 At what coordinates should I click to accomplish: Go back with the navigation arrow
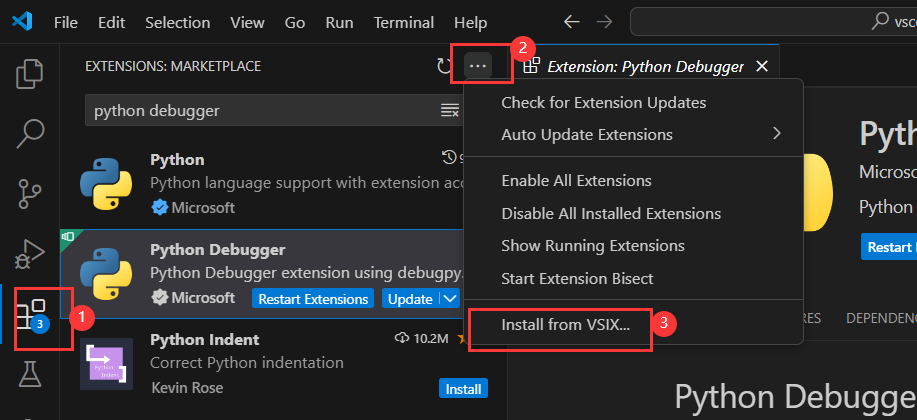coord(571,22)
